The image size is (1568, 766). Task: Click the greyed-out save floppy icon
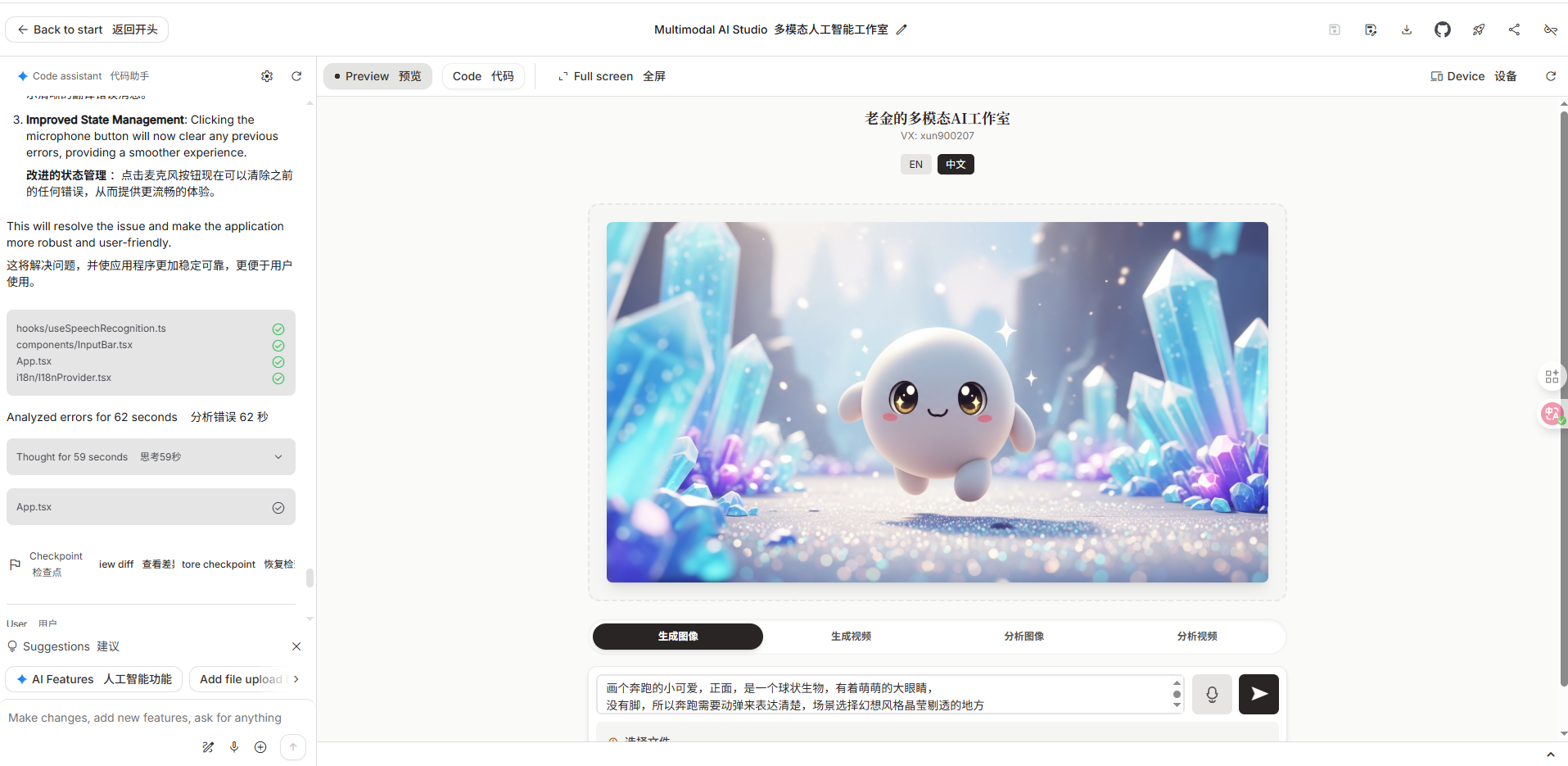[1335, 29]
